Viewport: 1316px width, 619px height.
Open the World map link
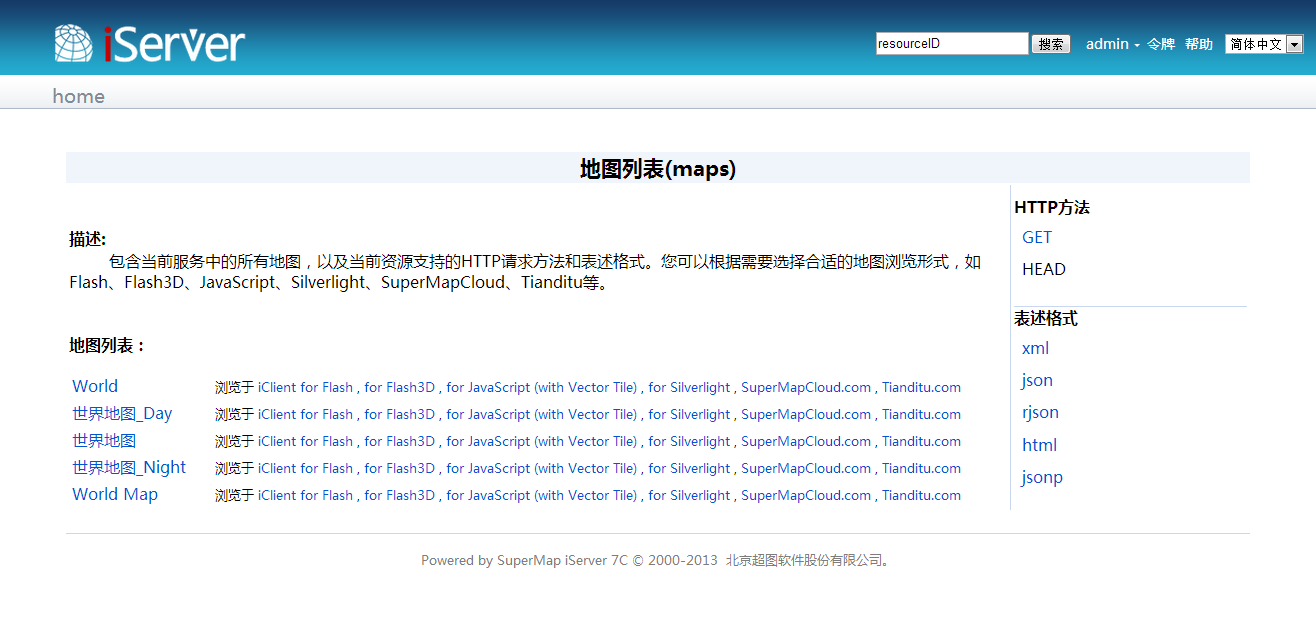pyautogui.click(x=95, y=386)
